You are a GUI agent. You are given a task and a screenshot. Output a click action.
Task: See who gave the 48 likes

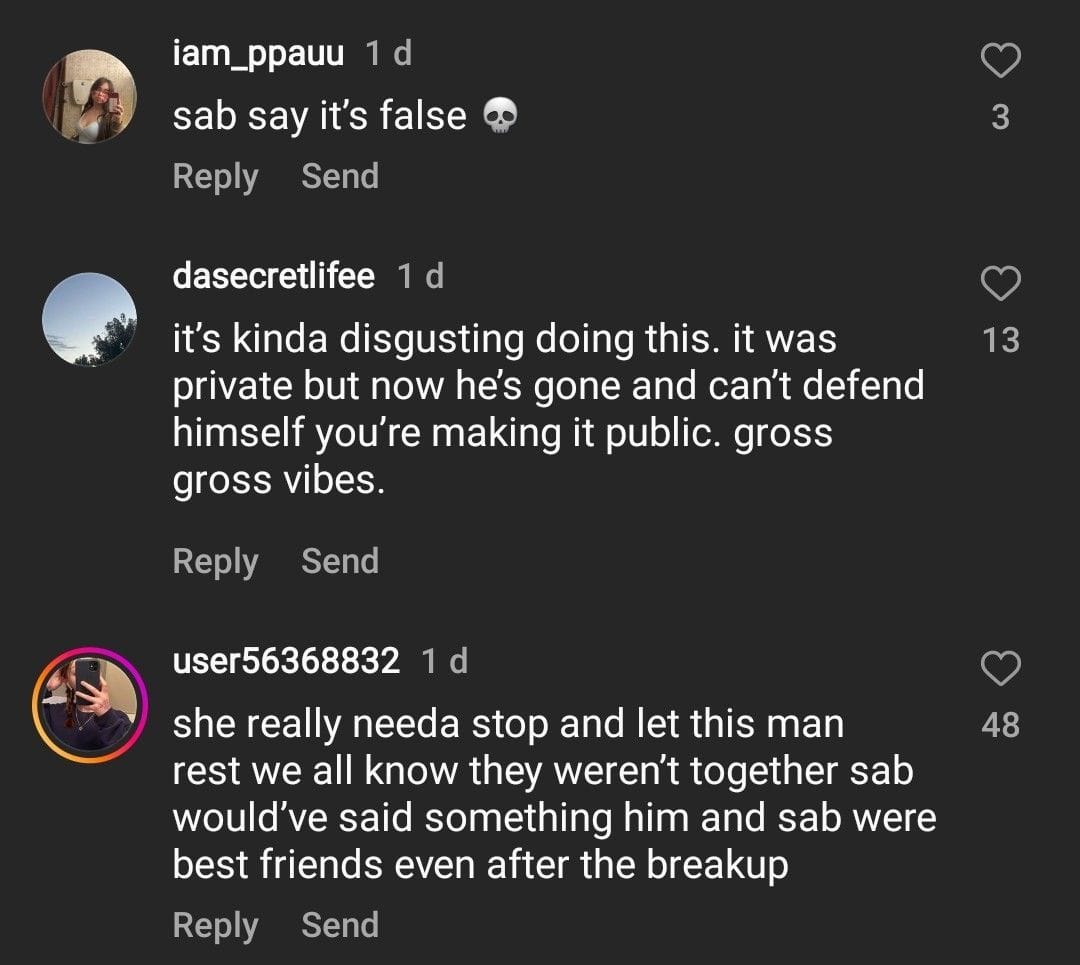(1000, 724)
